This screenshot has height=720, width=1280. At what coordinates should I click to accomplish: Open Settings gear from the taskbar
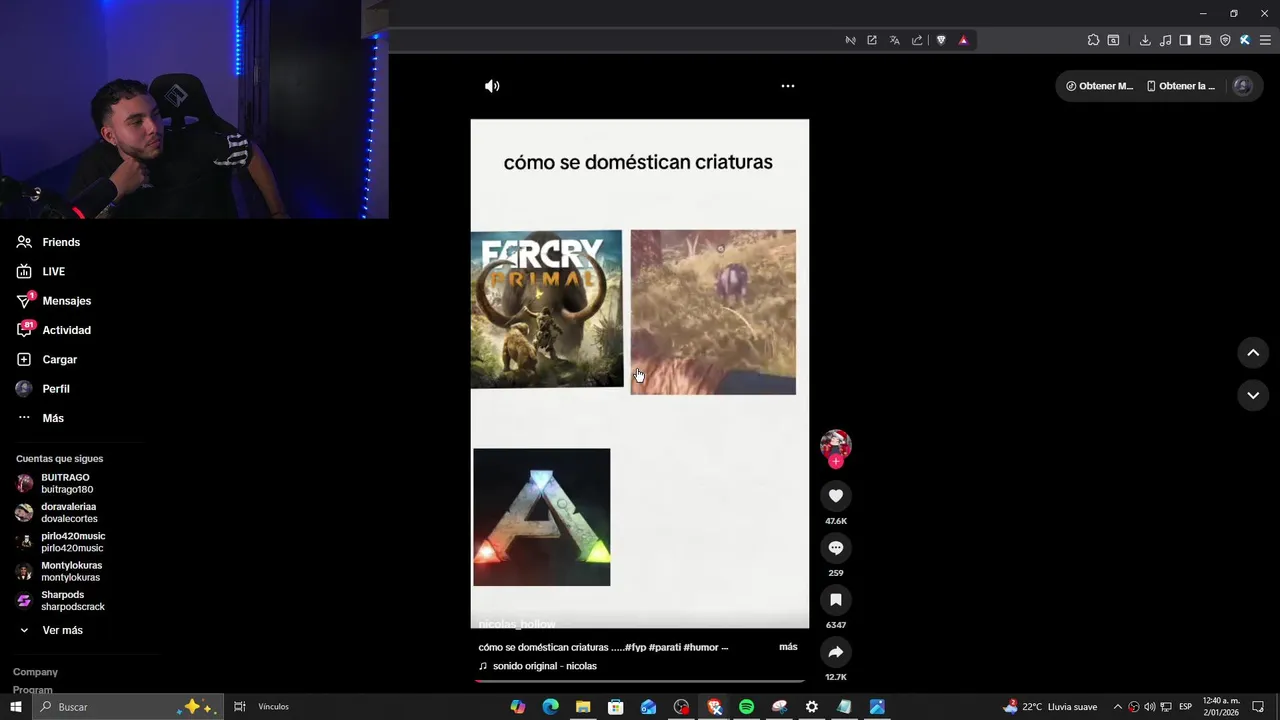(812, 707)
